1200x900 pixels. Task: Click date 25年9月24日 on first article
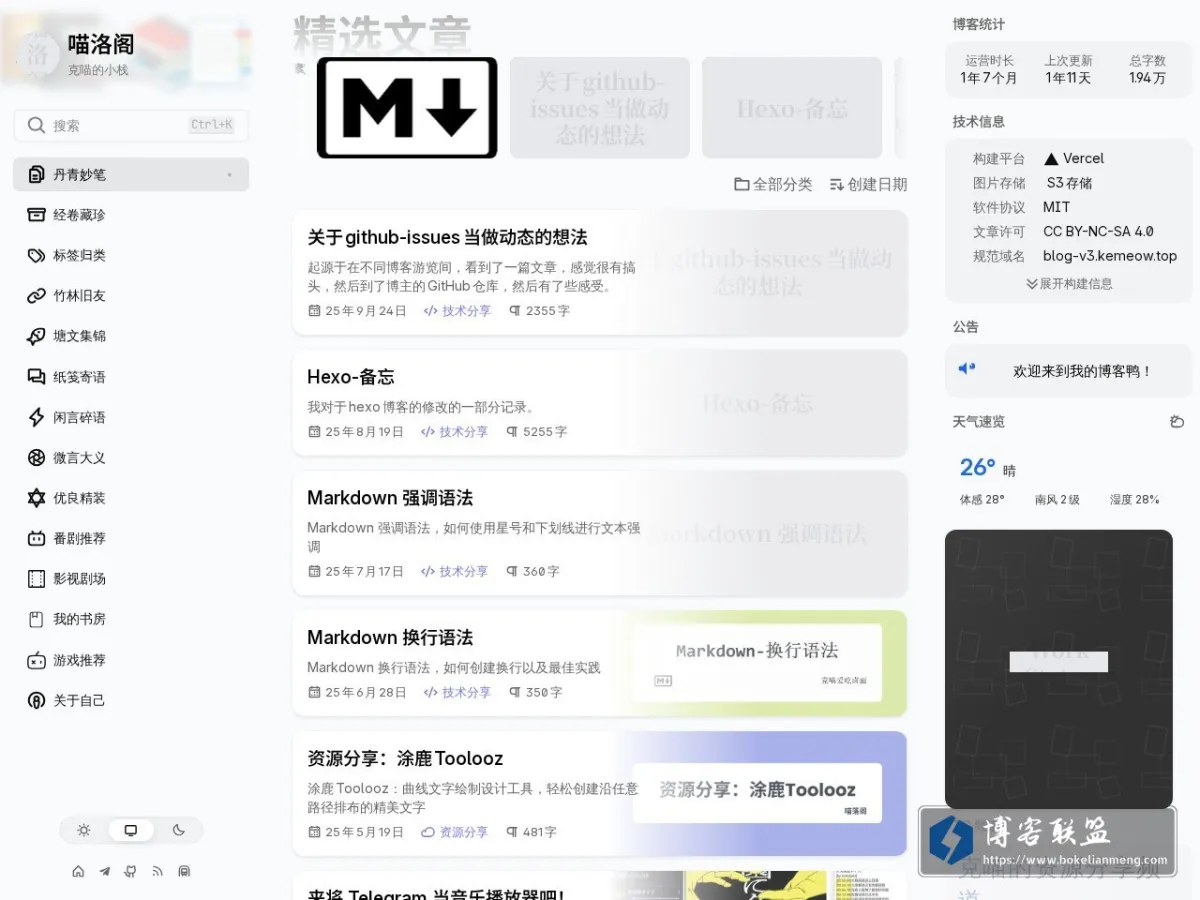click(x=357, y=311)
